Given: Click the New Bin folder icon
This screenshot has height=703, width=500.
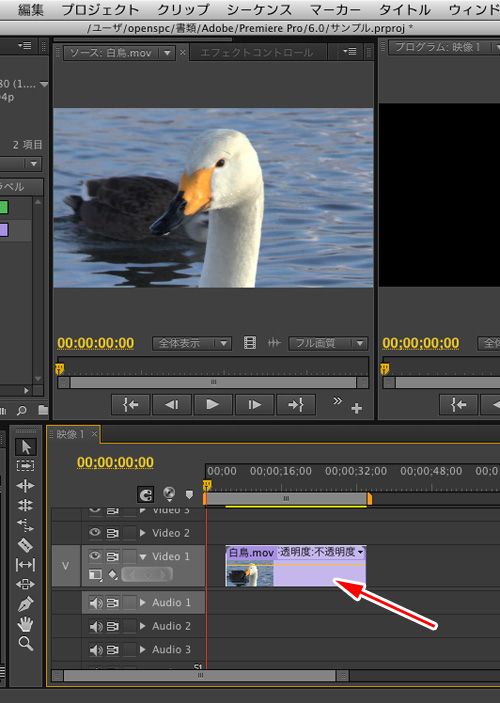Looking at the screenshot, I should (x=43, y=410).
